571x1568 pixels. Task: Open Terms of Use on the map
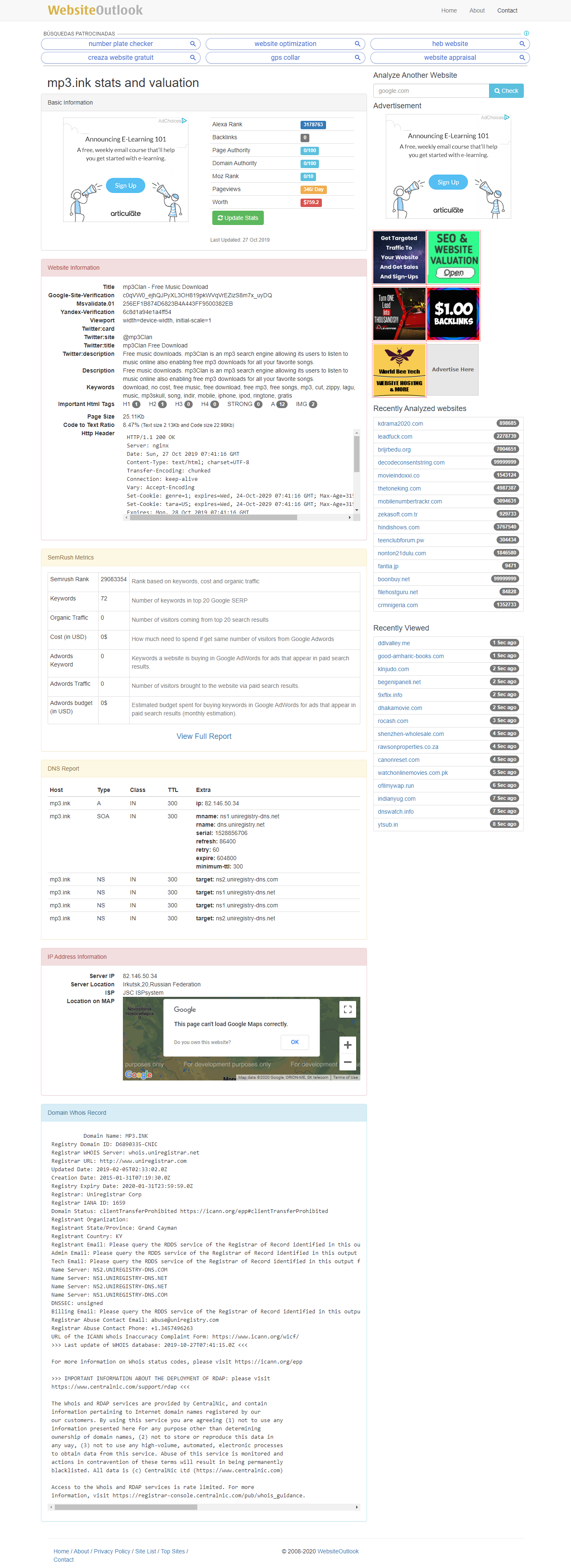point(345,1078)
